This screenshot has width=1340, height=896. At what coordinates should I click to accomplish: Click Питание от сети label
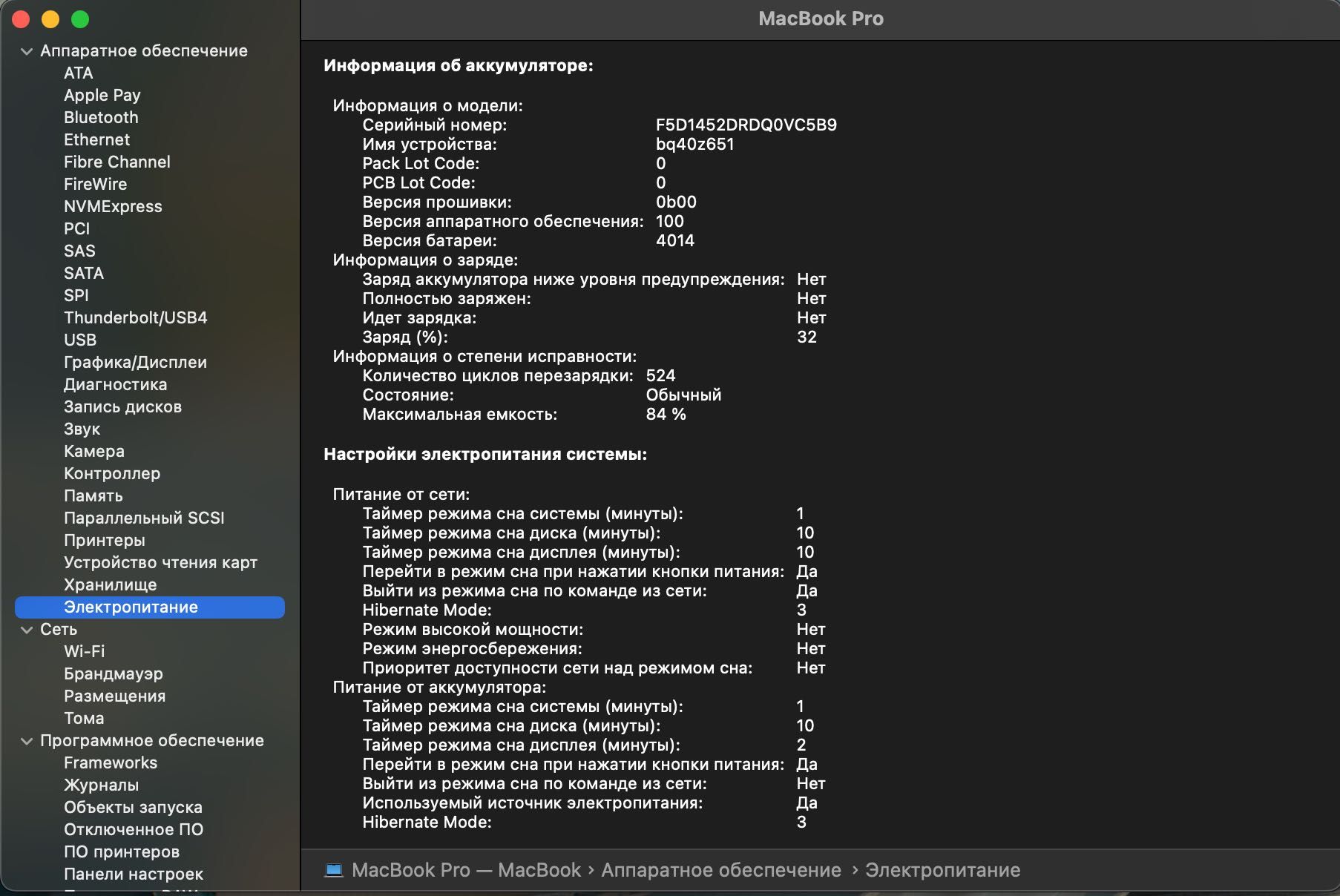coord(401,494)
